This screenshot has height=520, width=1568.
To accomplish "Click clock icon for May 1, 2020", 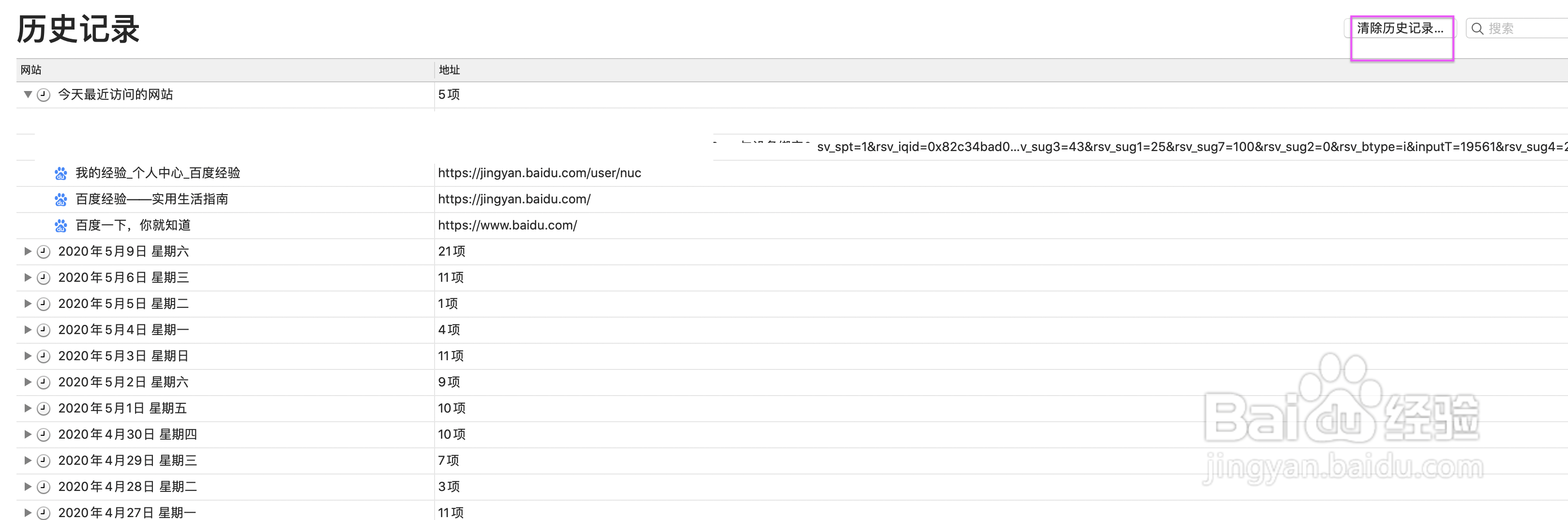I will (43, 409).
